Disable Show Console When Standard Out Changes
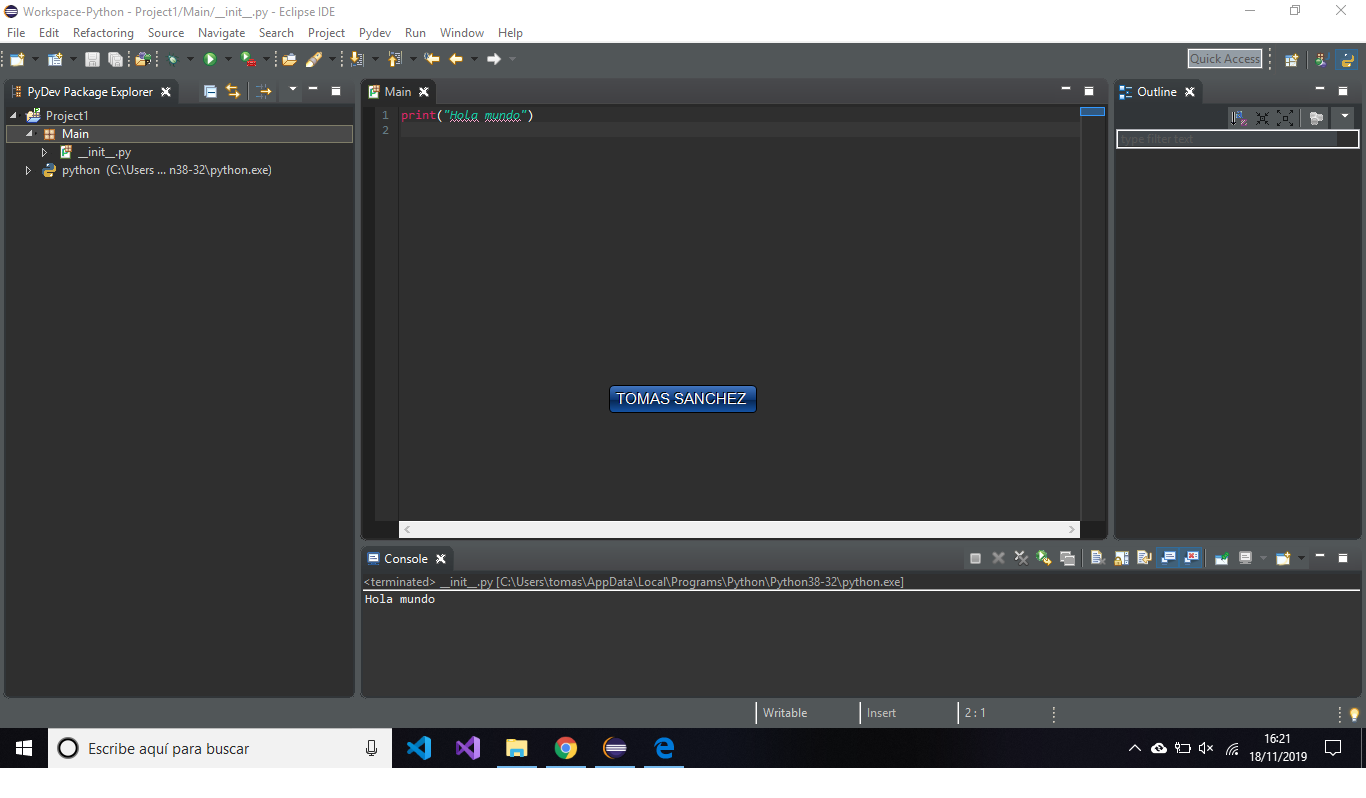1366x798 pixels. [1168, 558]
